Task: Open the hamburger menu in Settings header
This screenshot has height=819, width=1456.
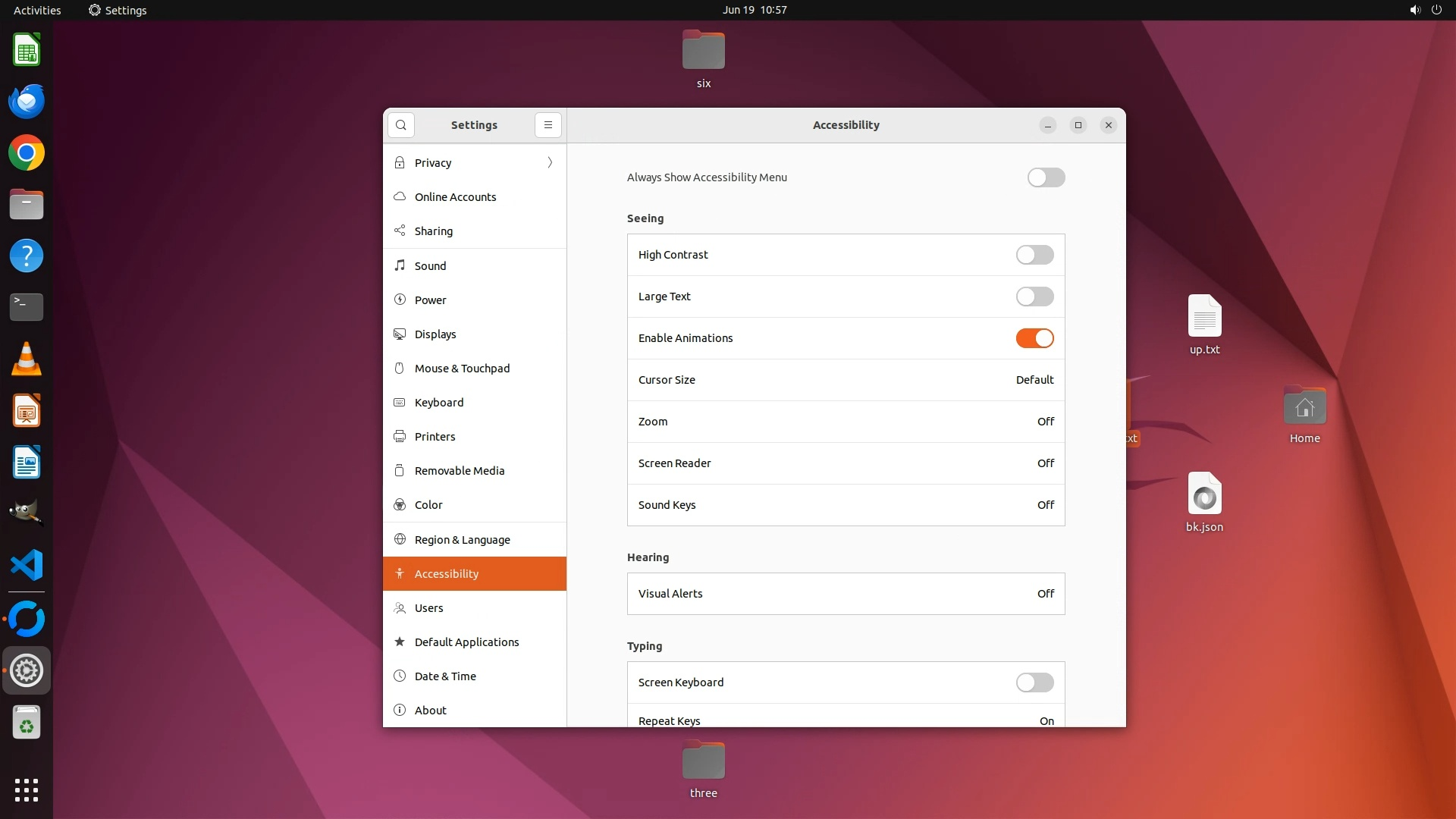Action: [548, 125]
